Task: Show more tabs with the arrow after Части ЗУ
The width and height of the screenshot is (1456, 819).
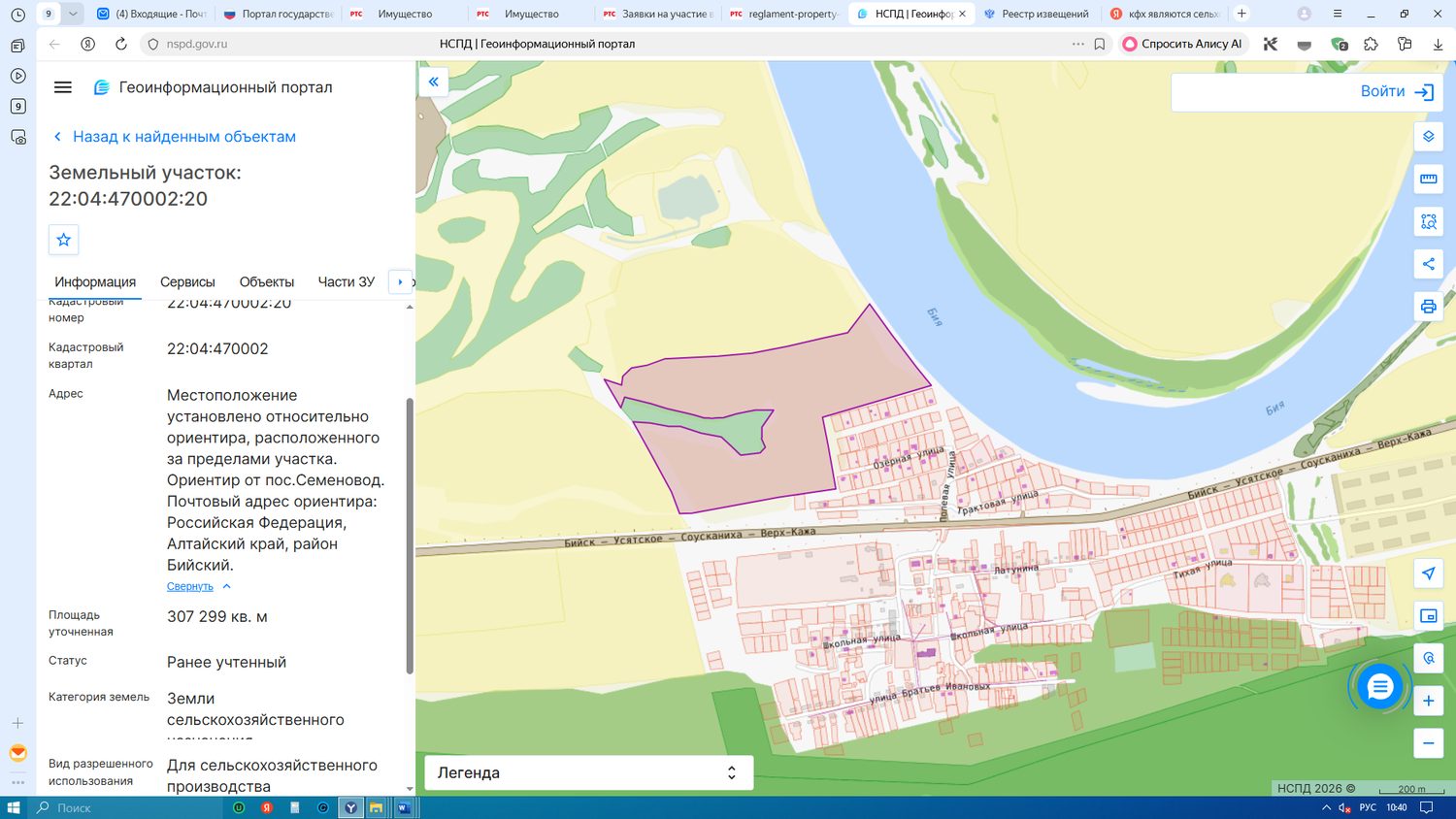Action: (400, 281)
